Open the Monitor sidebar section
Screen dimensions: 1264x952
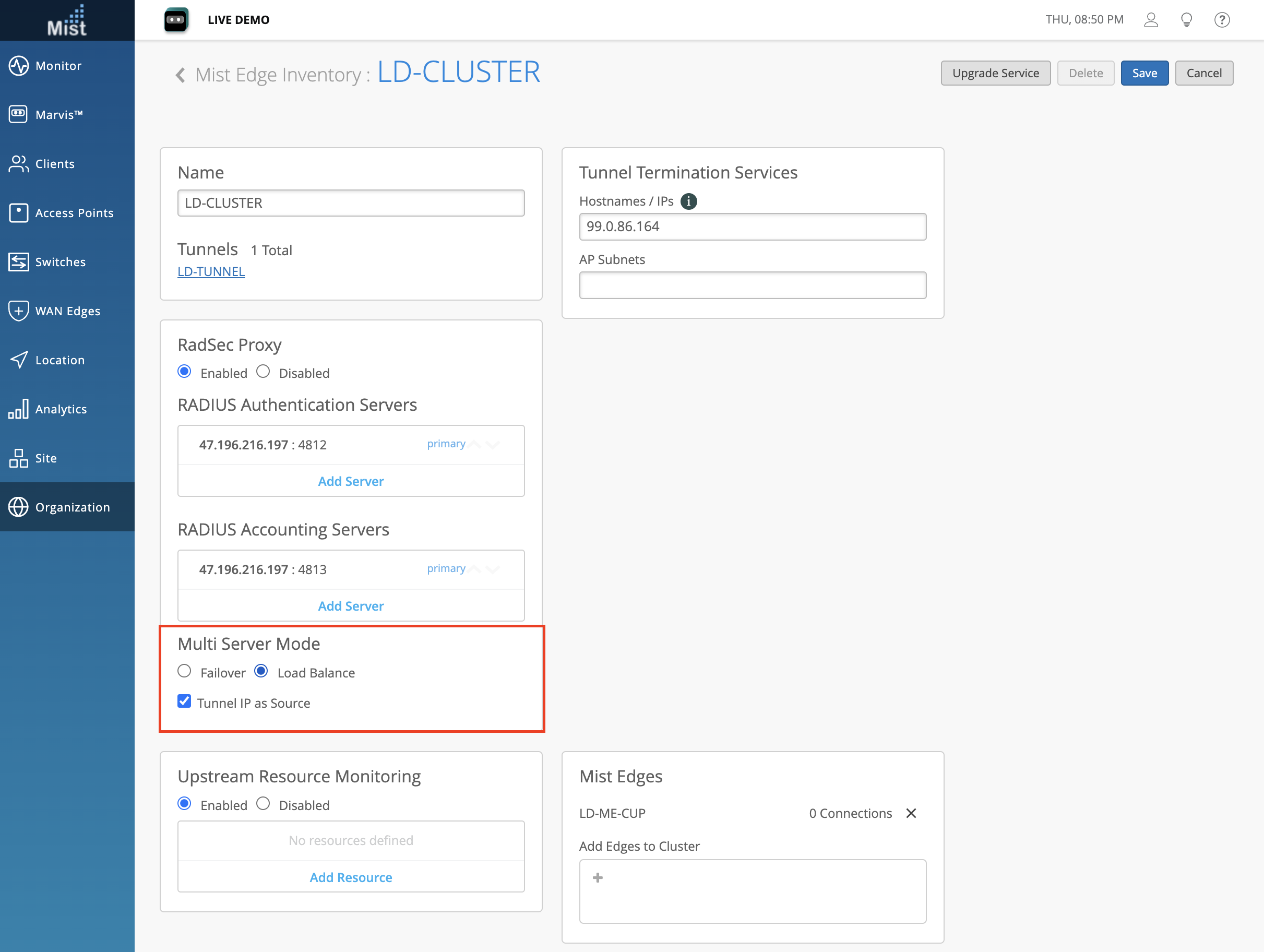coord(58,66)
